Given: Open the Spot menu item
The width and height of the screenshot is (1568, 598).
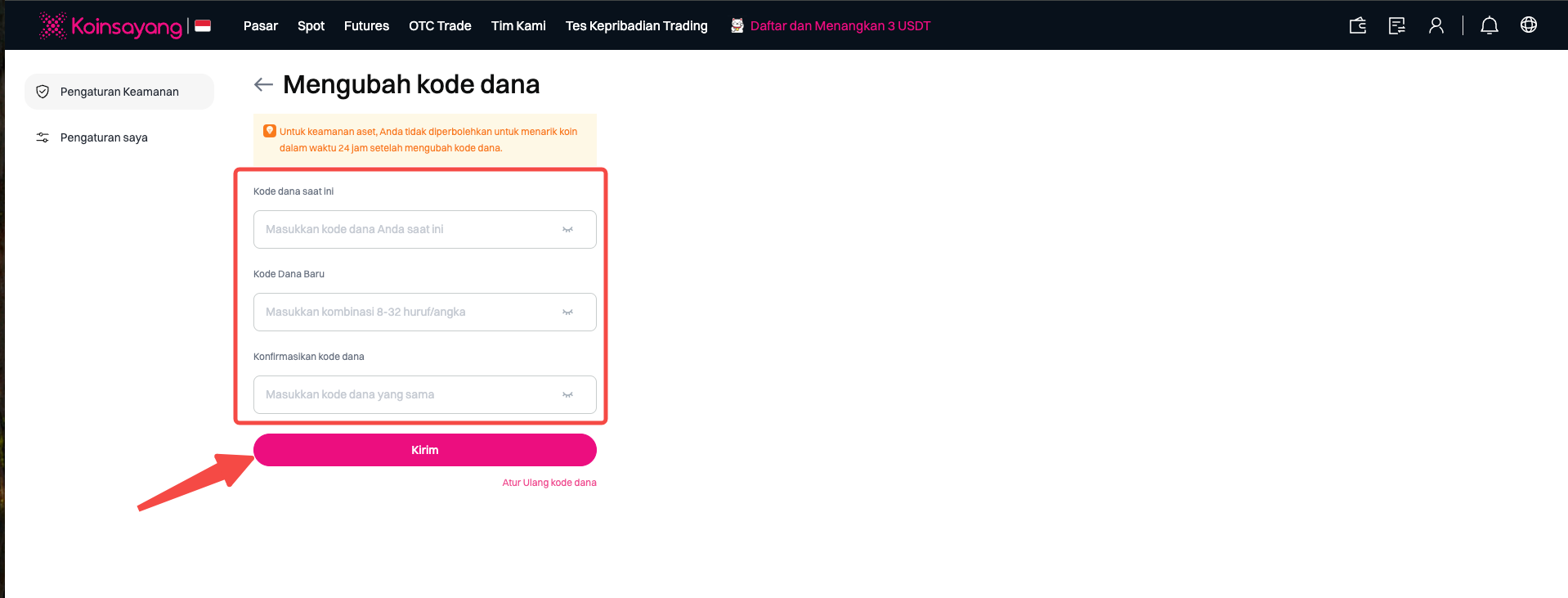Looking at the screenshot, I should click(x=311, y=26).
